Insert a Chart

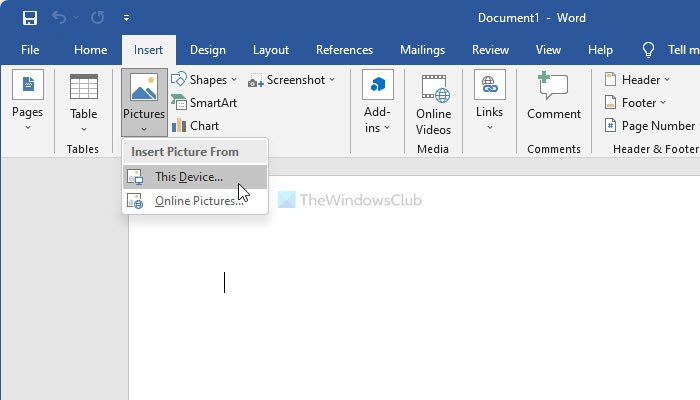196,126
